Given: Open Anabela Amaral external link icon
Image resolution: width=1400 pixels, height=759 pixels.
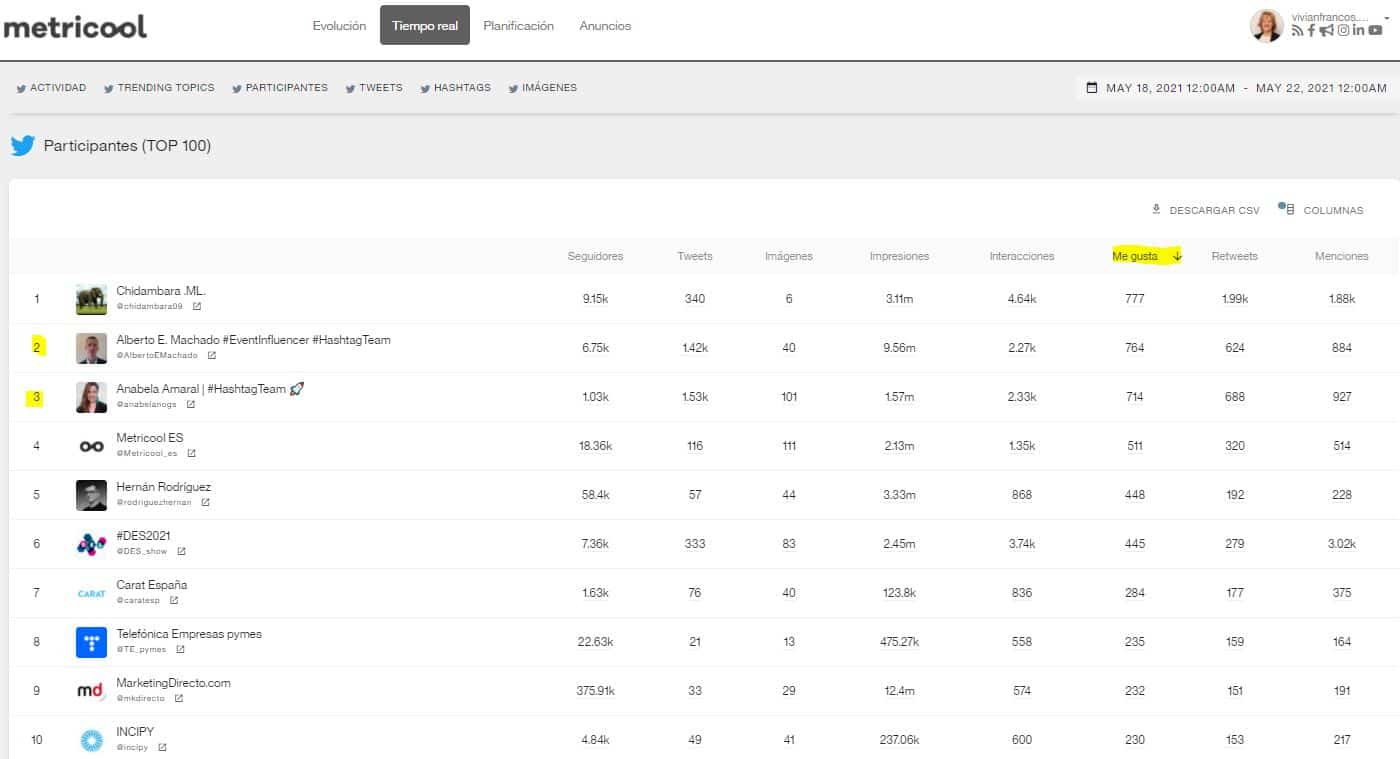Looking at the screenshot, I should pyautogui.click(x=190, y=405).
